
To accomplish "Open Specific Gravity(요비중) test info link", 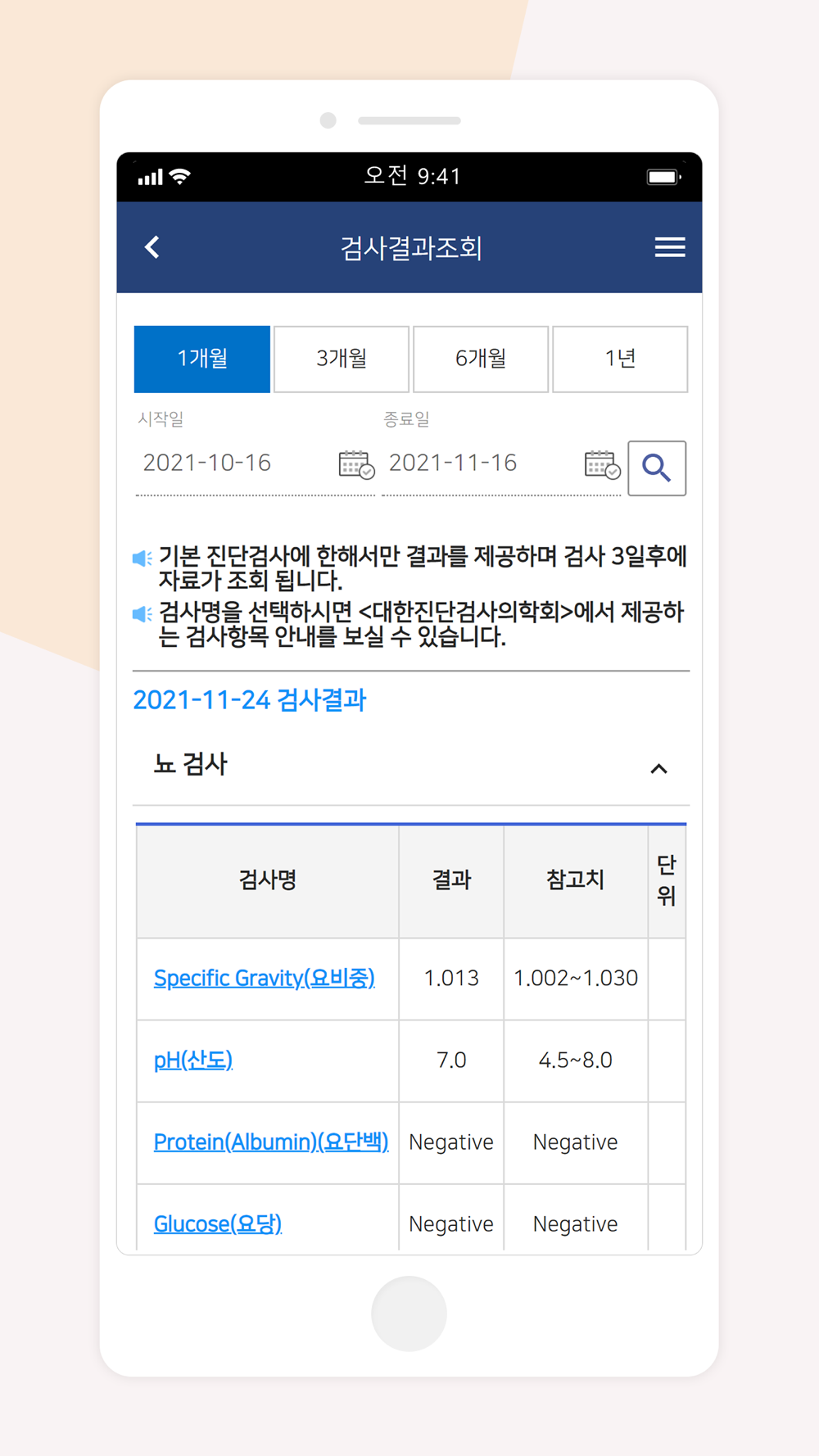I will click(265, 979).
